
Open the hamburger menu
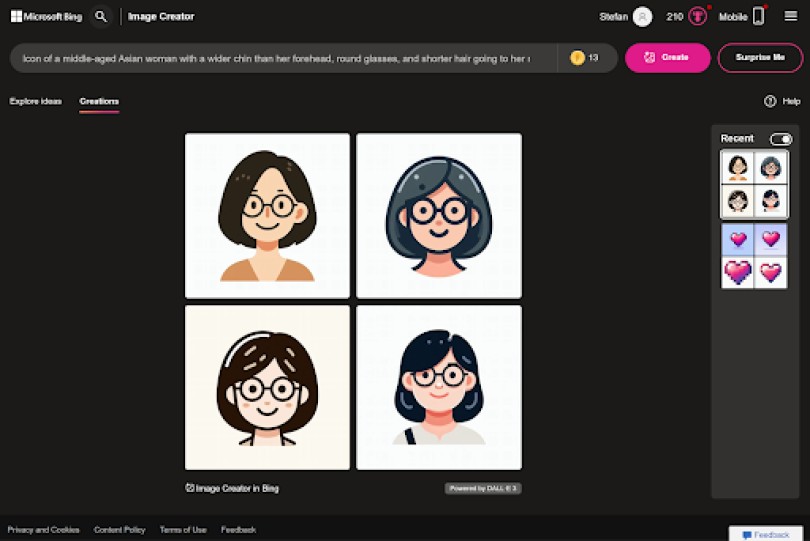tap(791, 17)
